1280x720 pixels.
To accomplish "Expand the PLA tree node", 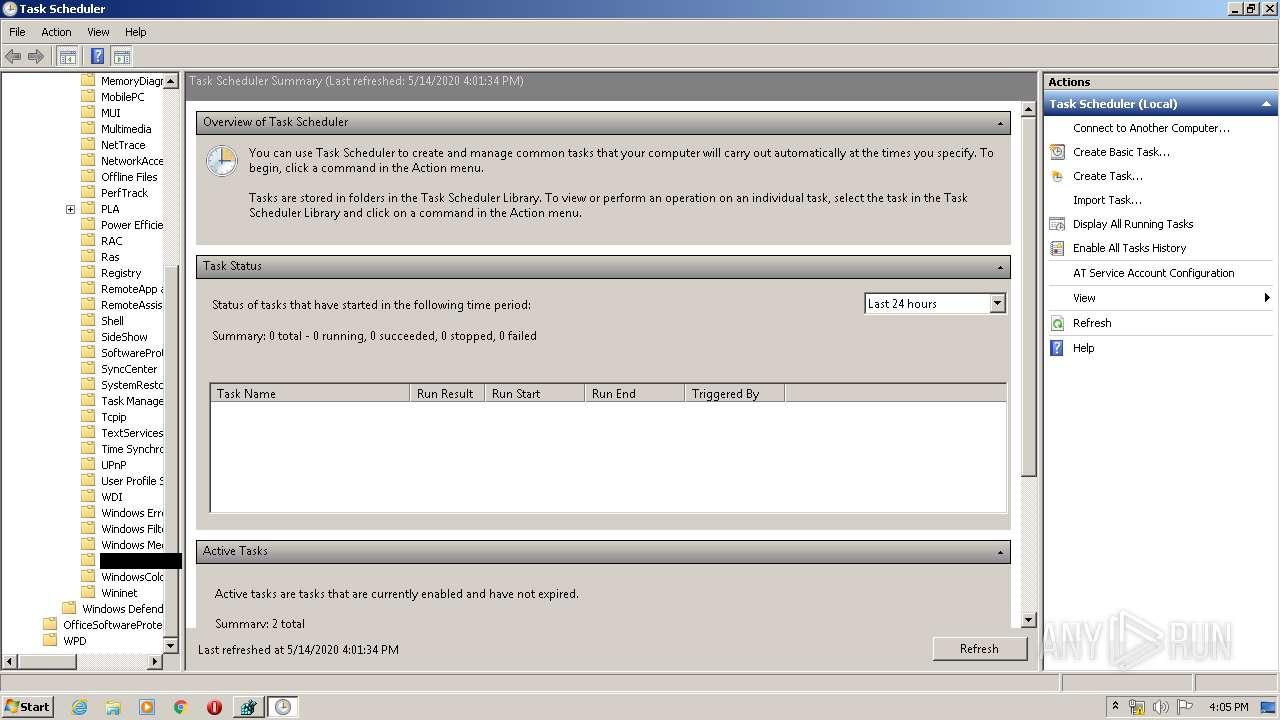I will tap(70, 209).
